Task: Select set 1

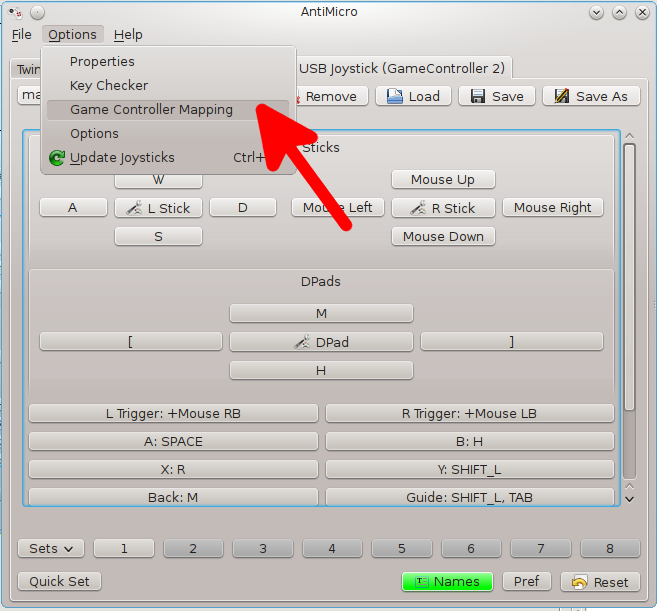Action: (x=124, y=549)
